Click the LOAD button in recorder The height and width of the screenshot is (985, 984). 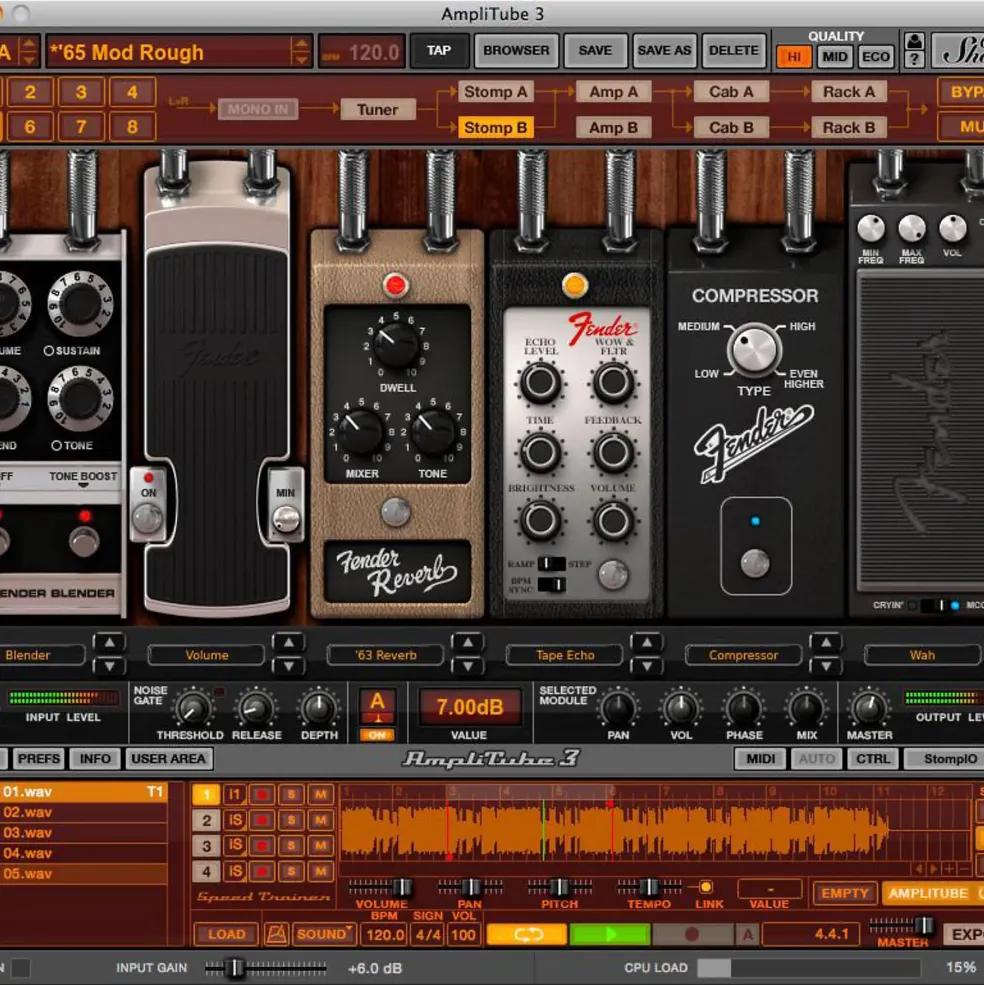(226, 934)
